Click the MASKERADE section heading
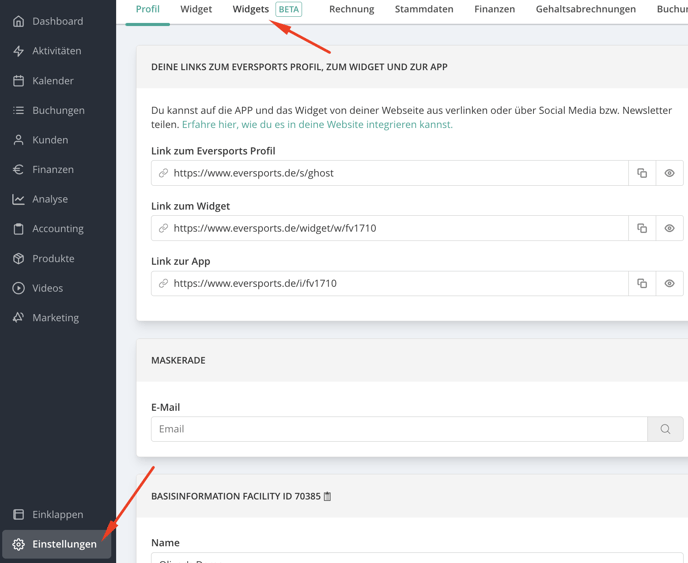The height and width of the screenshot is (563, 688). pyautogui.click(x=178, y=360)
